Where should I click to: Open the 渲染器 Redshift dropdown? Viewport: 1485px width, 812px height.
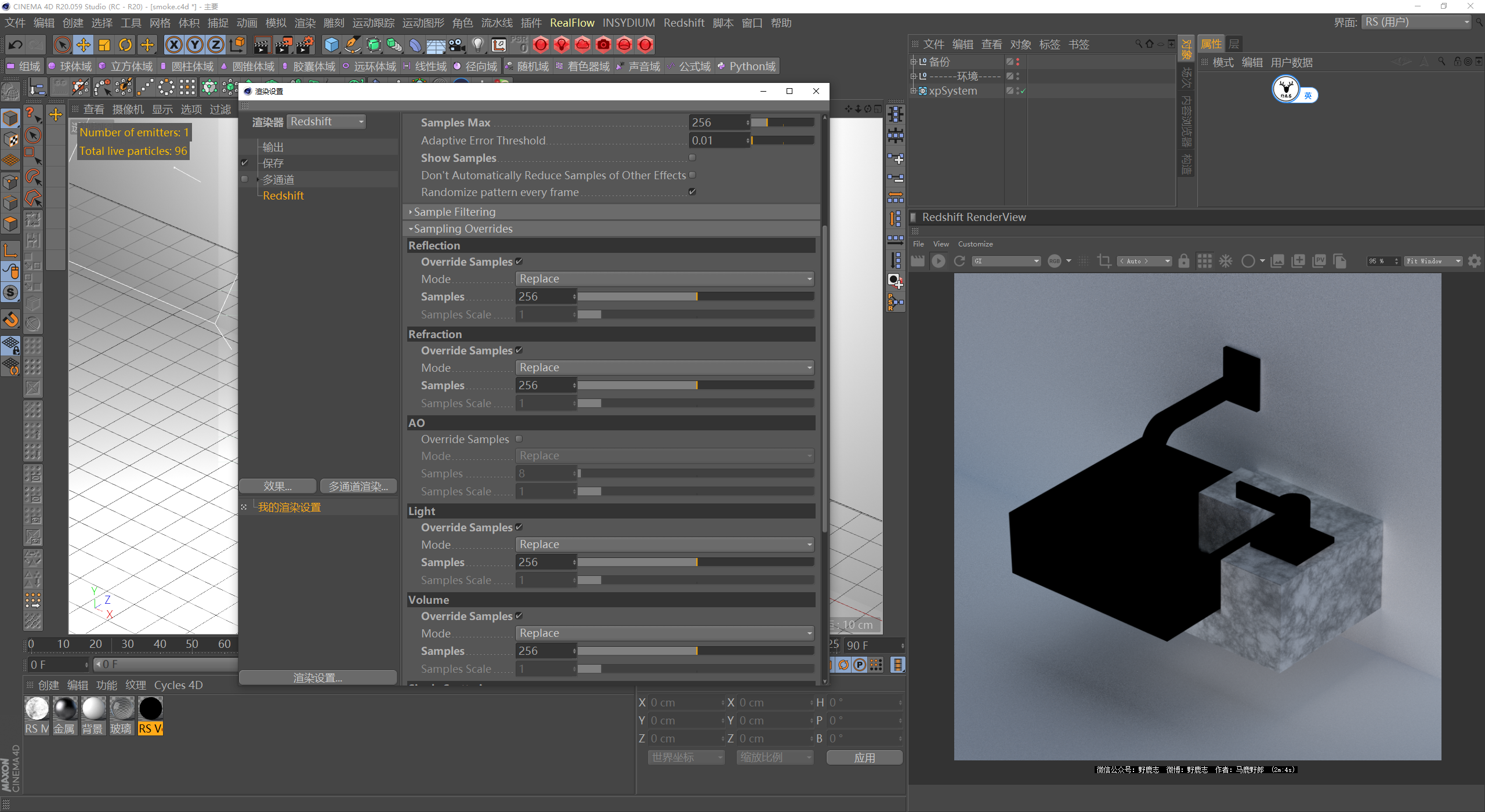(327, 122)
